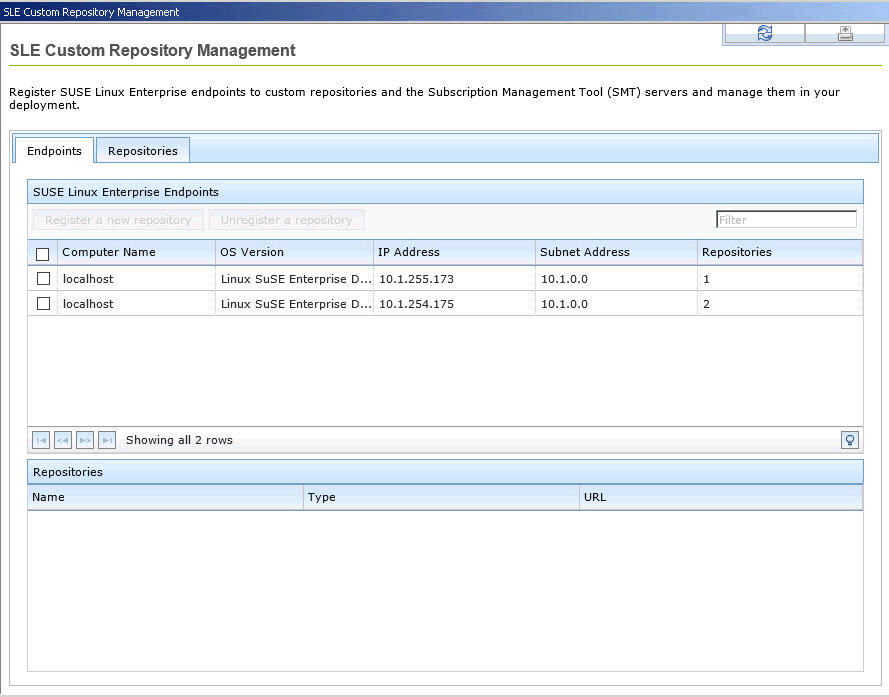Check the localhost 10.1.254.175 row checkbox
Viewport: 889px width, 697px height.
43,304
